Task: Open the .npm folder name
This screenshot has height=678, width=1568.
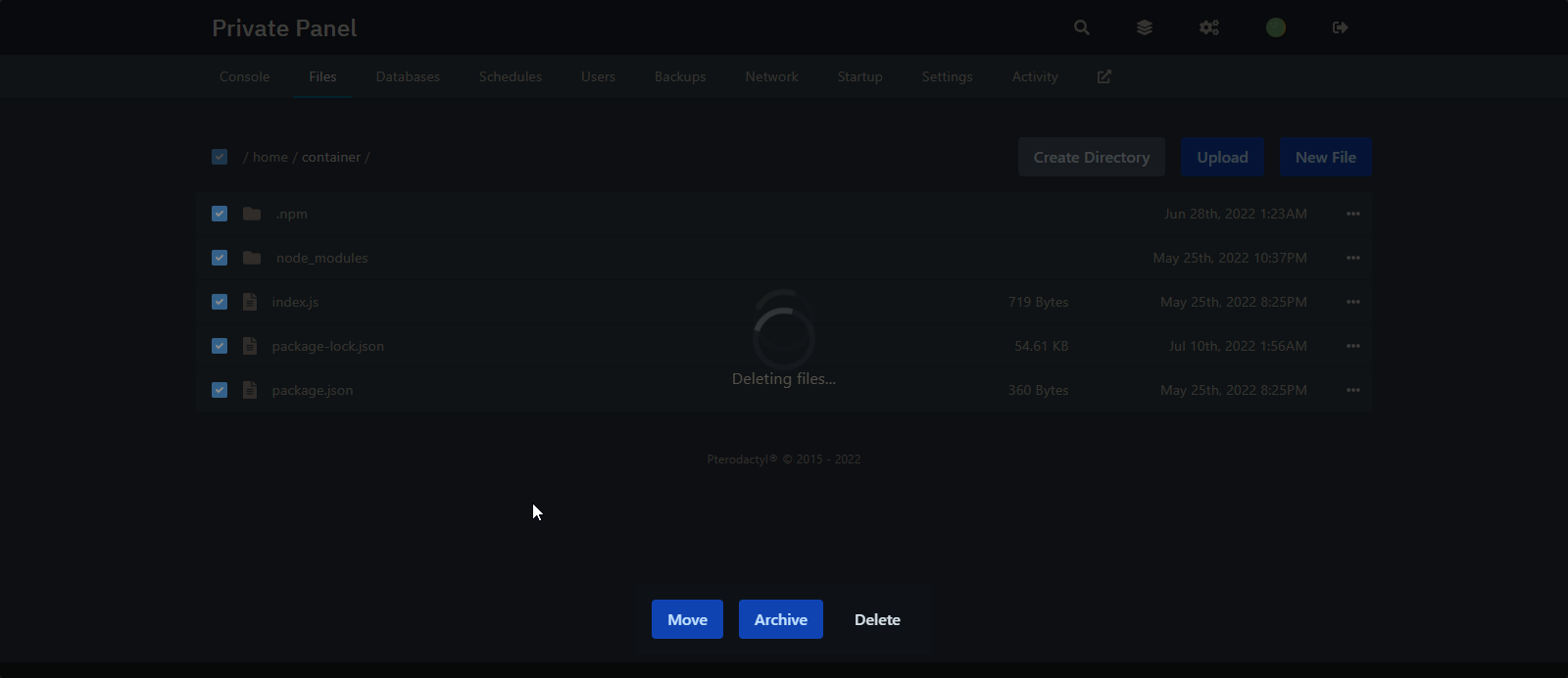Action: point(291,214)
